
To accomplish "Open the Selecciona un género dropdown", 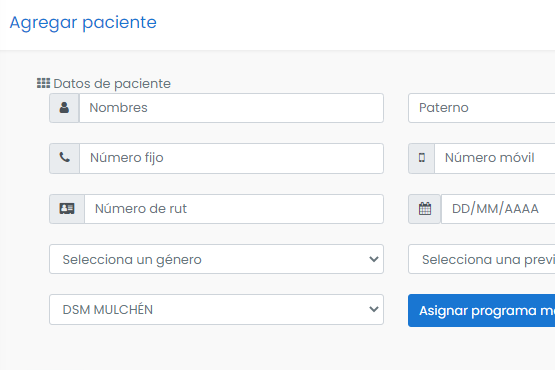I will [216, 259].
